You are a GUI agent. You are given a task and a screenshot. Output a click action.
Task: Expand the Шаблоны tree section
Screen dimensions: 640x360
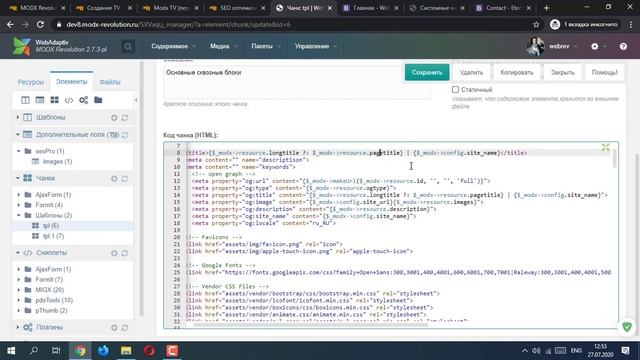pyautogui.click(x=18, y=117)
